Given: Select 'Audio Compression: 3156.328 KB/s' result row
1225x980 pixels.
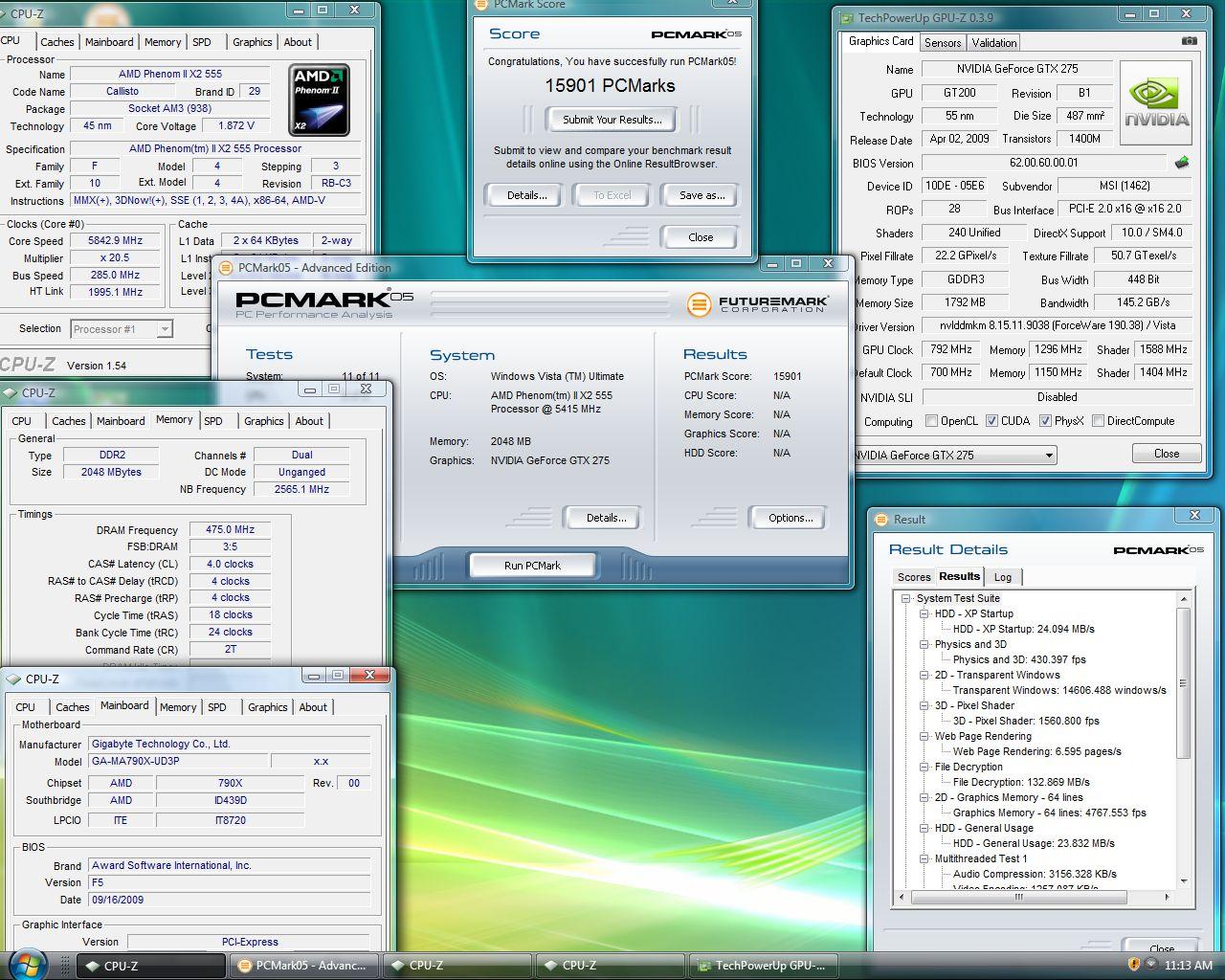Looking at the screenshot, I should pyautogui.click(x=1035, y=874).
